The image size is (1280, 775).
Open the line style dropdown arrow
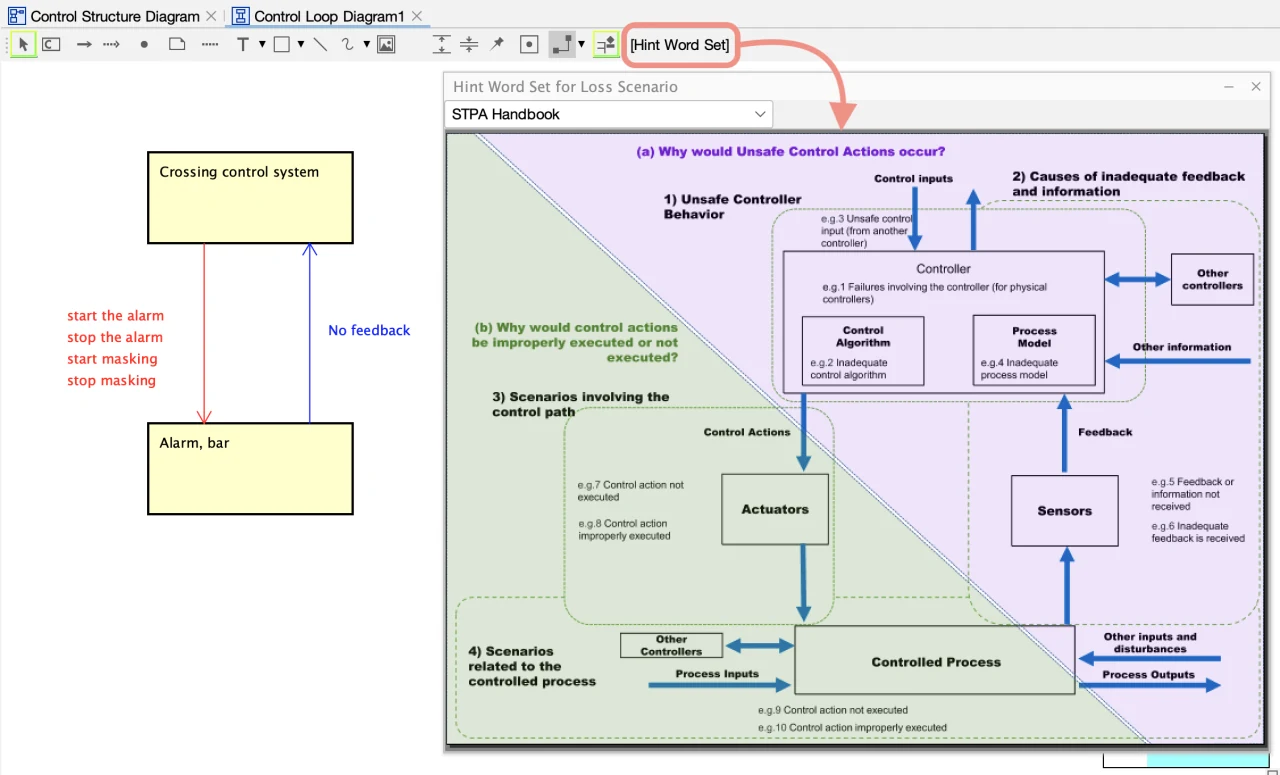582,44
